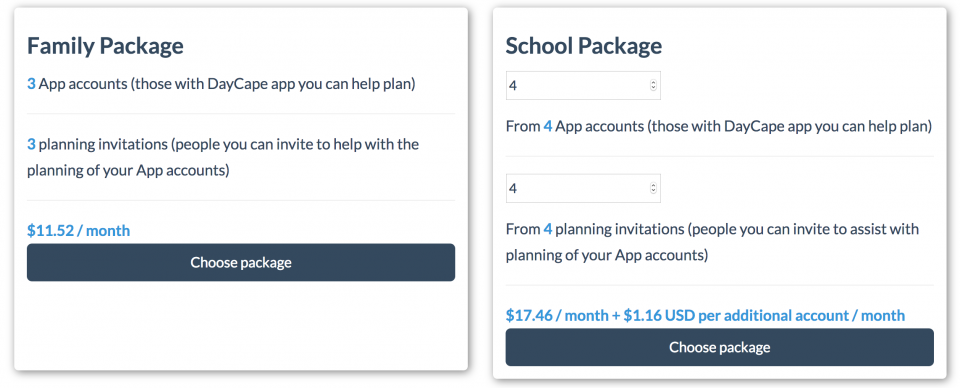960x388 pixels.
Task: Select the $11.52 / month price text
Action: coord(78,231)
